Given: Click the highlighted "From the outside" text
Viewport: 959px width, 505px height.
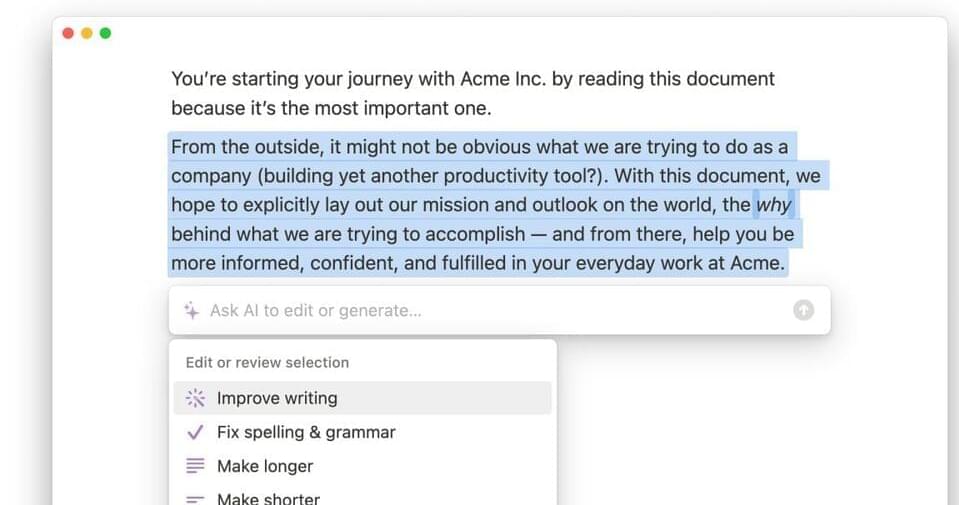Looking at the screenshot, I should 245,148.
